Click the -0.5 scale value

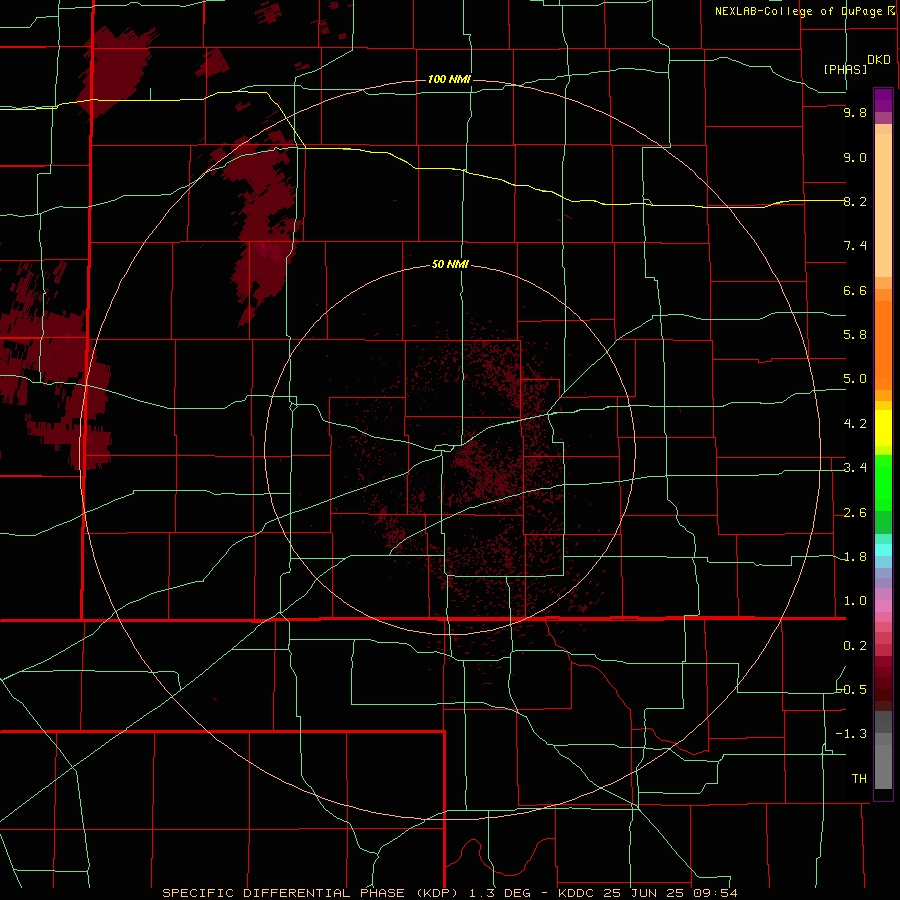click(852, 690)
